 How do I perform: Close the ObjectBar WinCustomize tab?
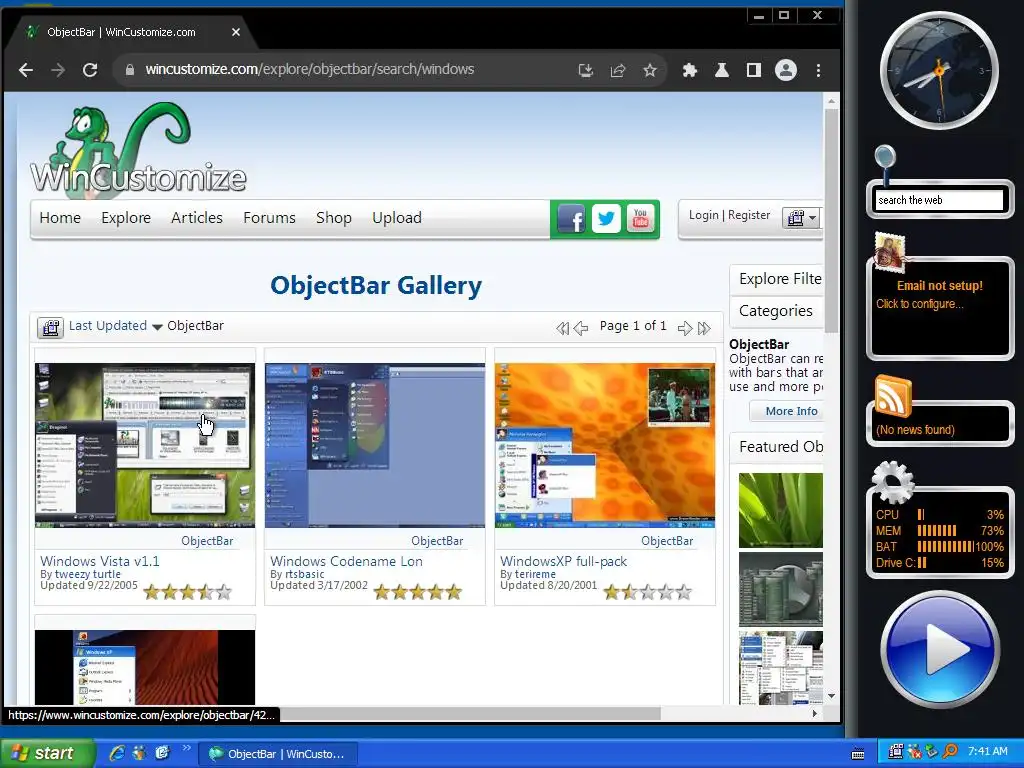(236, 32)
